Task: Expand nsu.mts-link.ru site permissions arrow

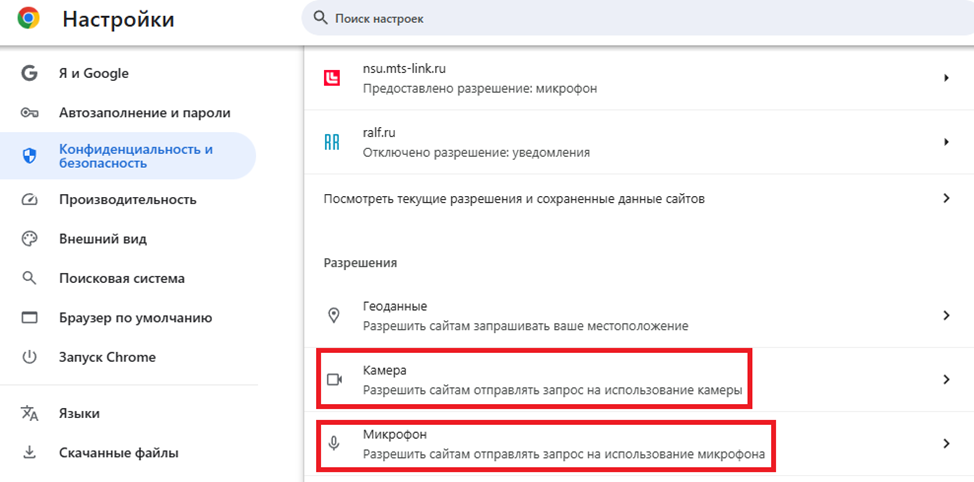Action: 945,78
